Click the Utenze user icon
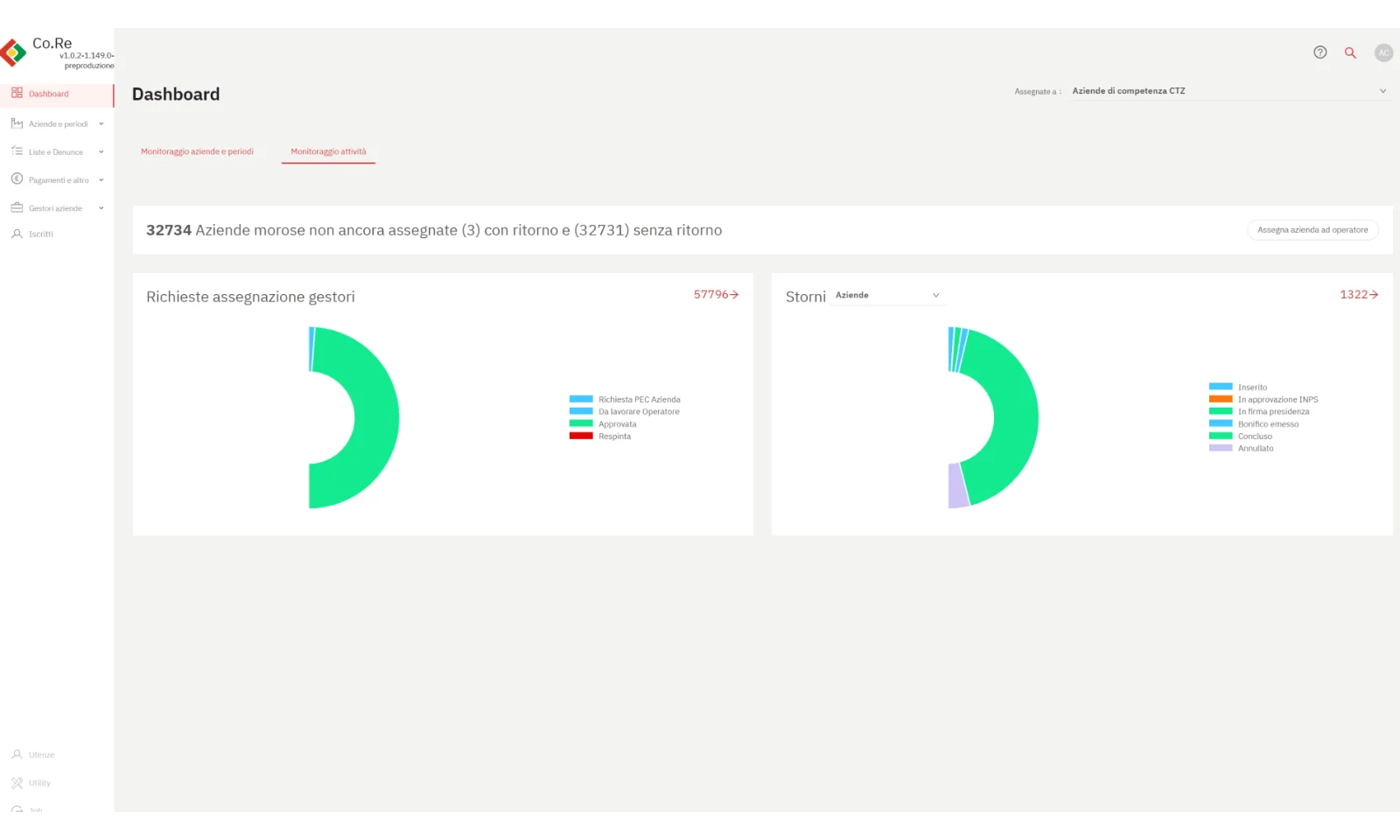Image resolution: width=1400 pixels, height=840 pixels. coord(17,754)
